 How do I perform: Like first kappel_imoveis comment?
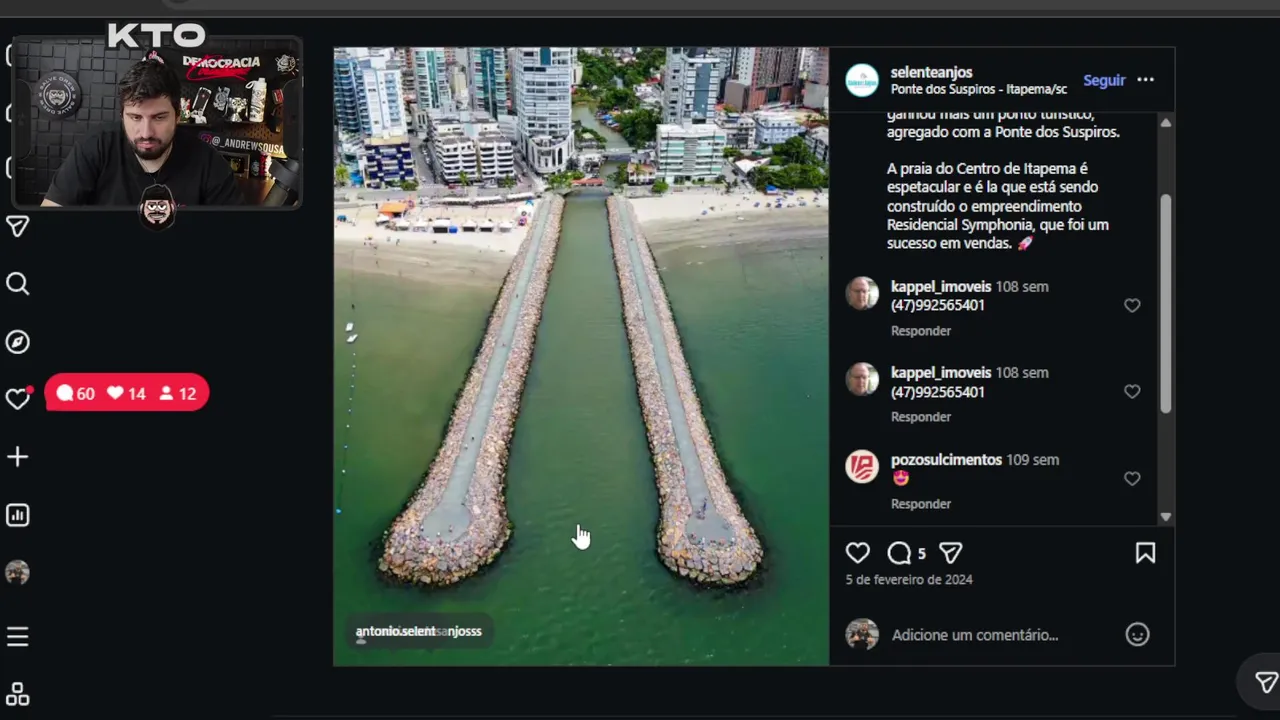click(x=1132, y=306)
